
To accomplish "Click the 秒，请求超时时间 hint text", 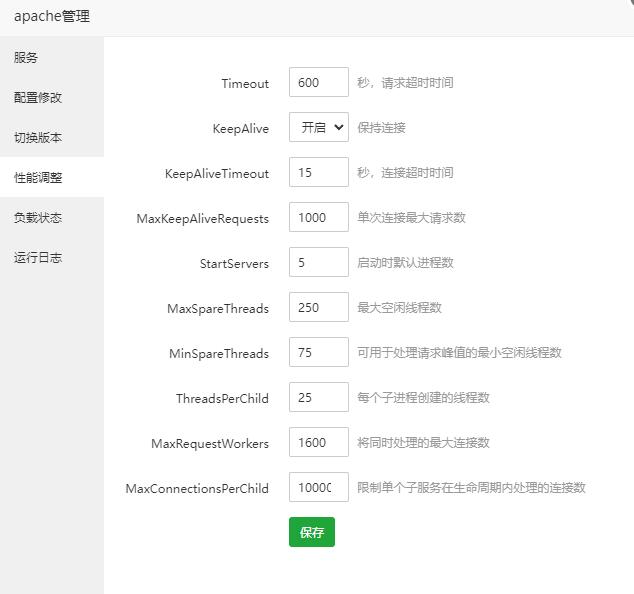I will coord(405,82).
